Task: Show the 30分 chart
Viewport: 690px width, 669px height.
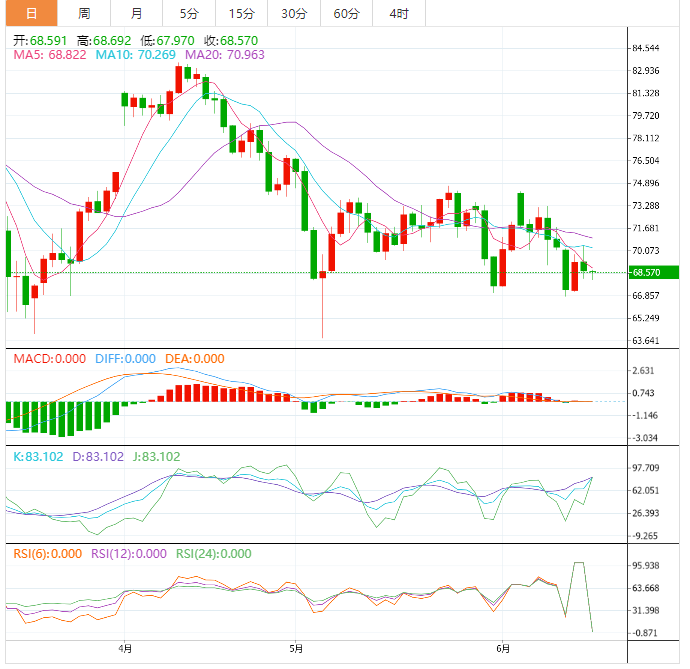Action: pos(294,13)
